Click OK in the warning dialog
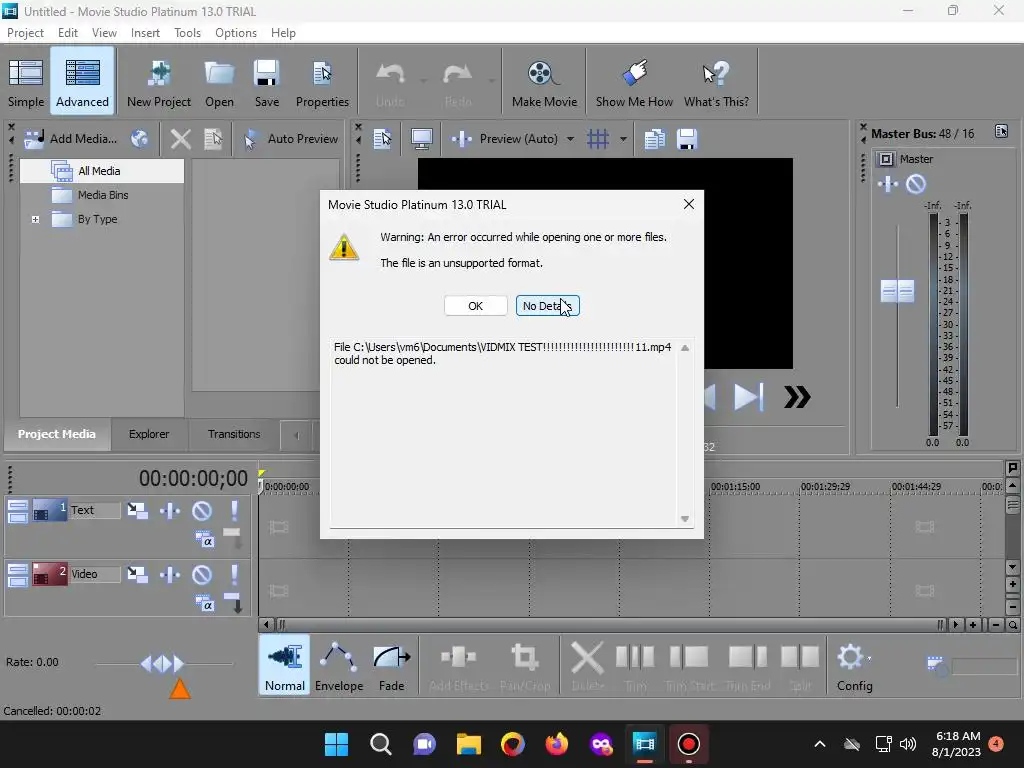This screenshot has height=768, width=1024. 475,306
